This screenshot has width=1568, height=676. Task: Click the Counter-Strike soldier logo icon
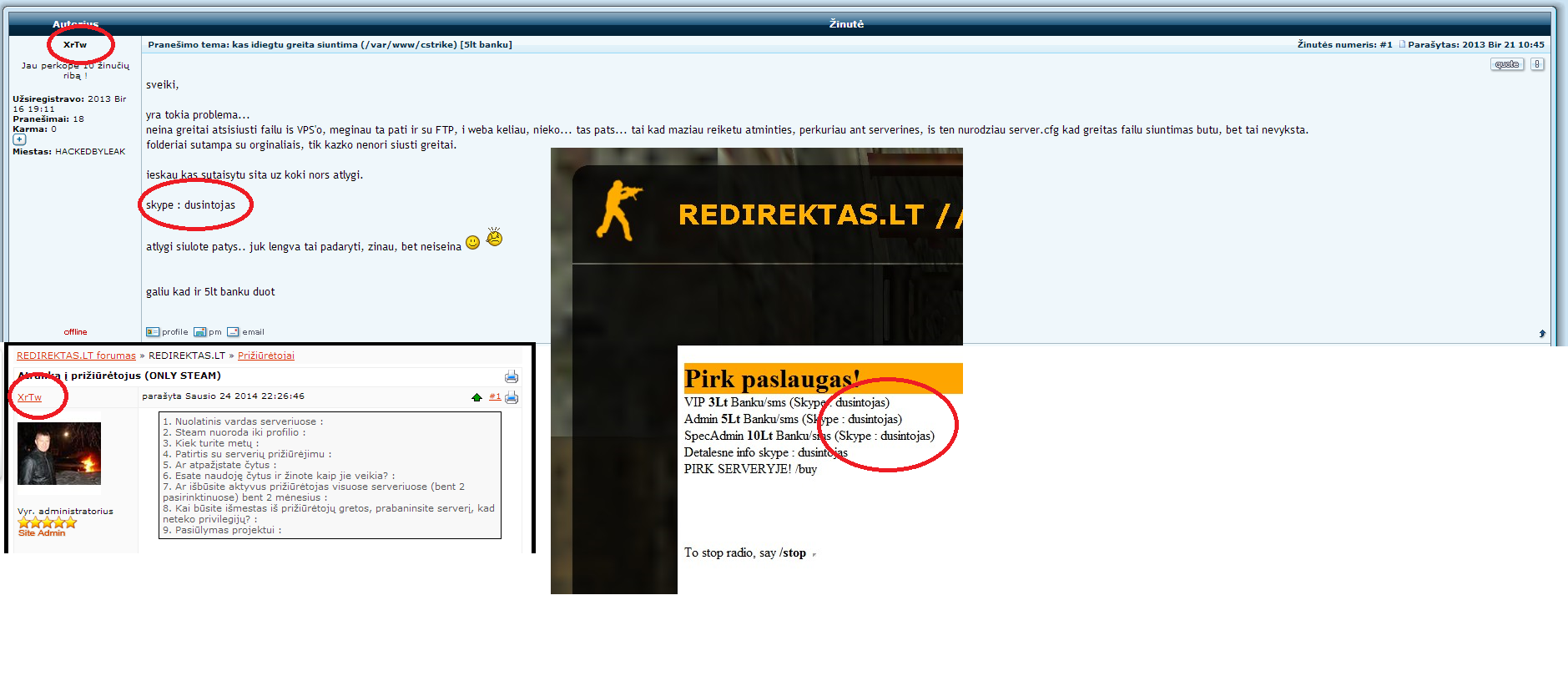point(618,209)
